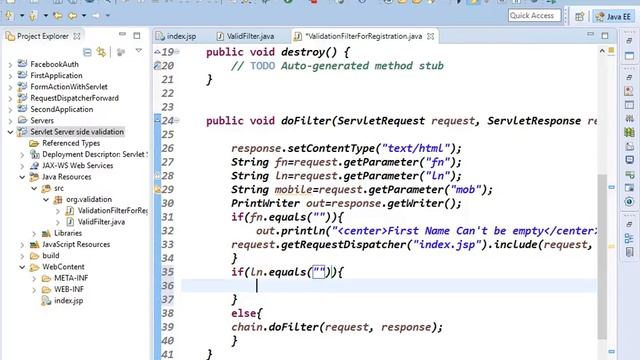Click the top yellow overview ruler indicator

tap(611, 50)
